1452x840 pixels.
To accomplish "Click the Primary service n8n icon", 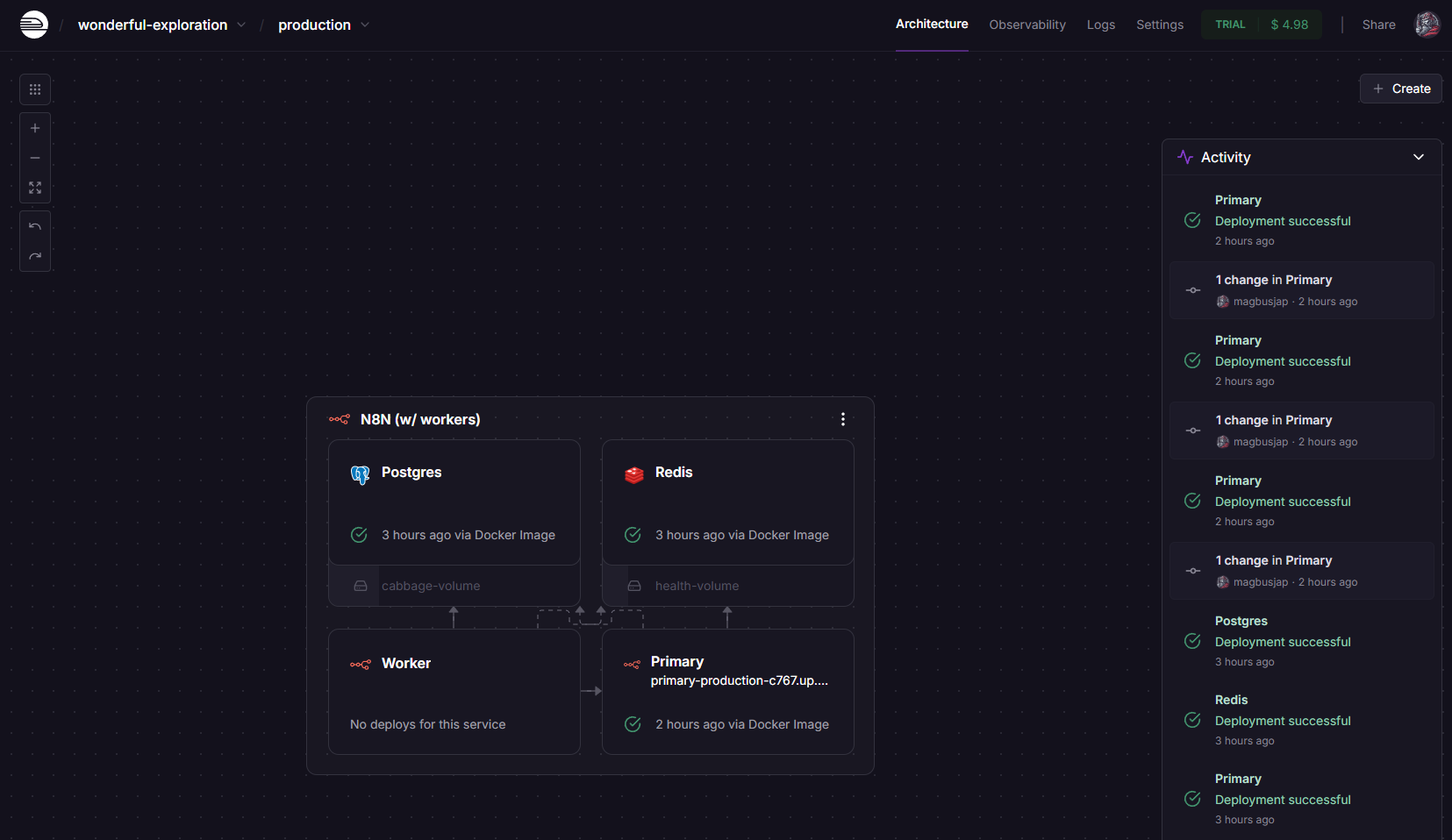I will (x=632, y=665).
